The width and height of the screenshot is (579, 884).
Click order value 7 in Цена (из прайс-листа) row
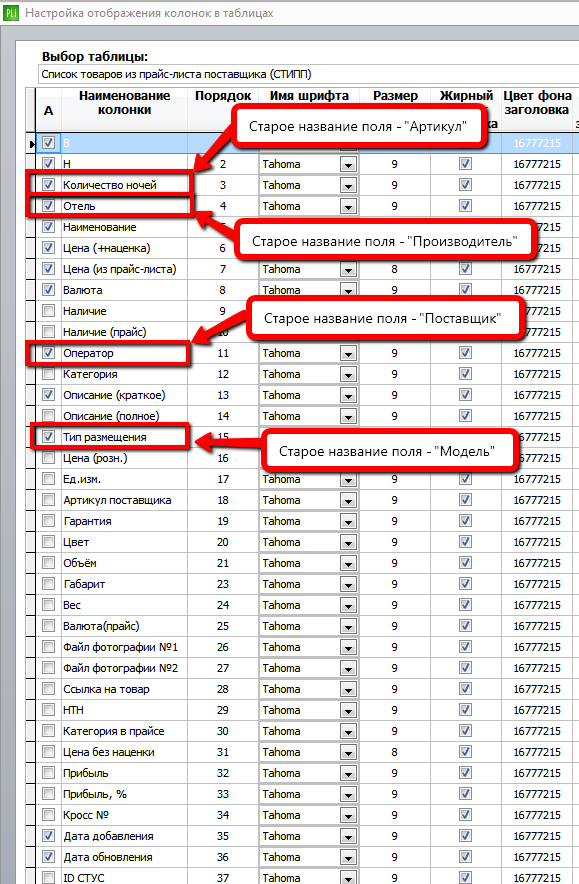(x=223, y=269)
